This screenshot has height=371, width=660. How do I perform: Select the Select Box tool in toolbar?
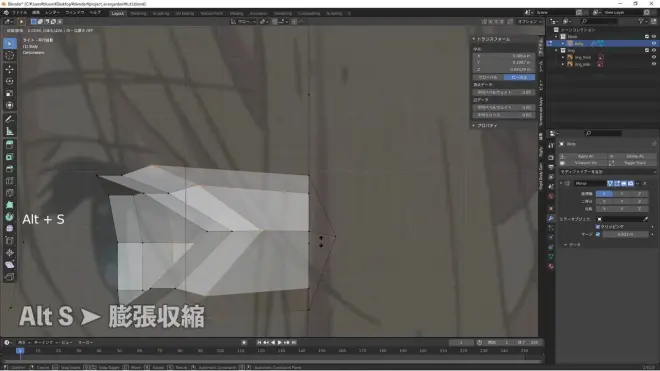pyautogui.click(x=10, y=43)
